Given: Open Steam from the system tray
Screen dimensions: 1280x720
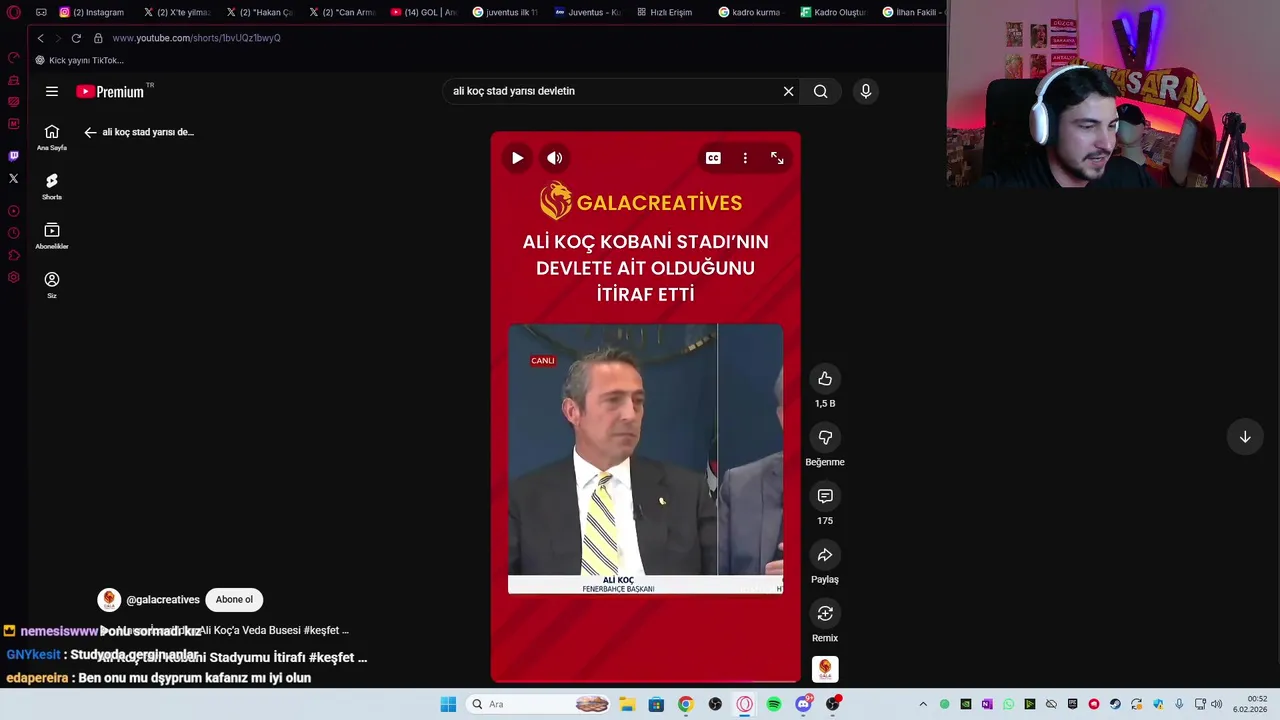Looking at the screenshot, I should point(1115,704).
